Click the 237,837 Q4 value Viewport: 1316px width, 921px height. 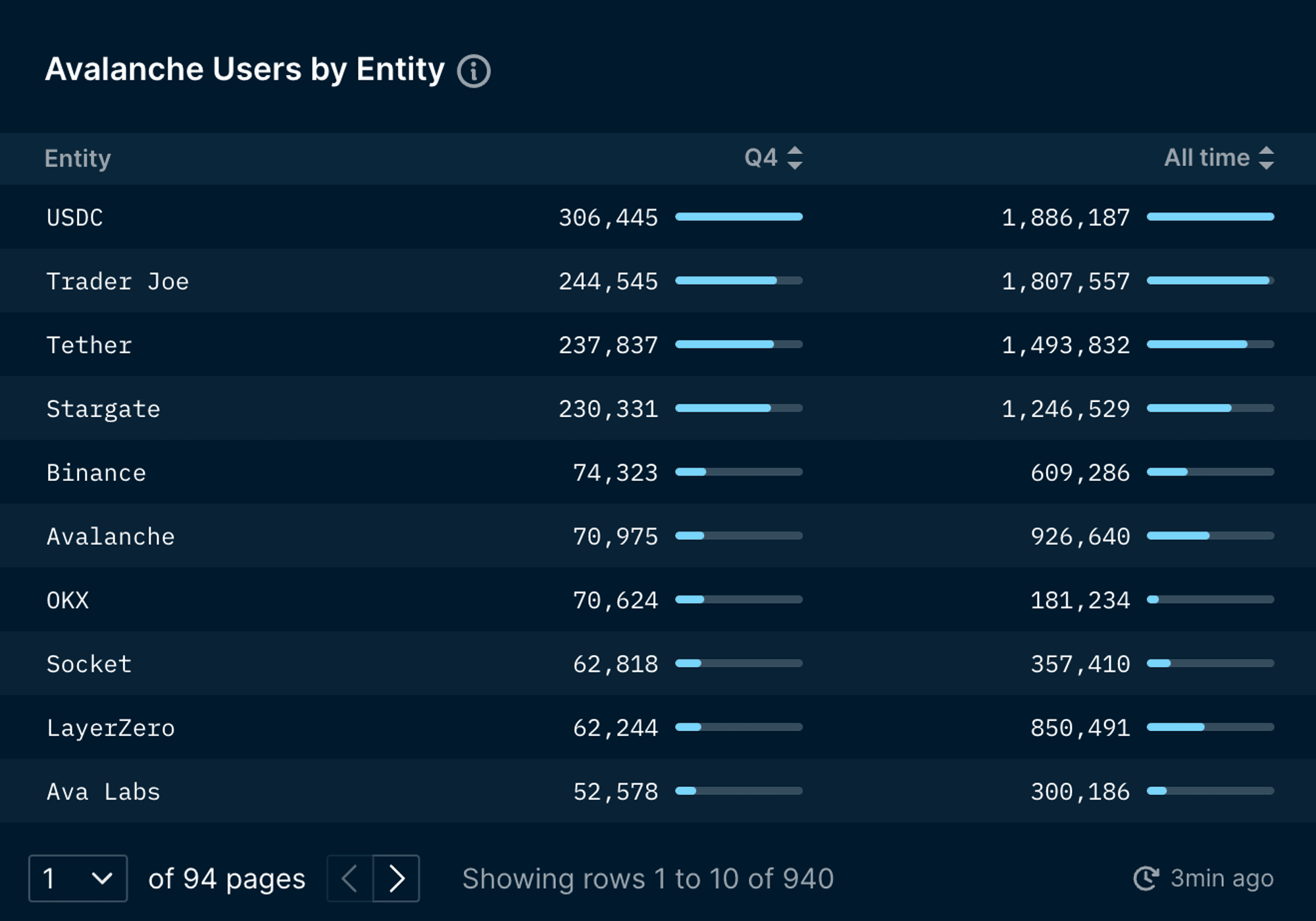pos(608,345)
